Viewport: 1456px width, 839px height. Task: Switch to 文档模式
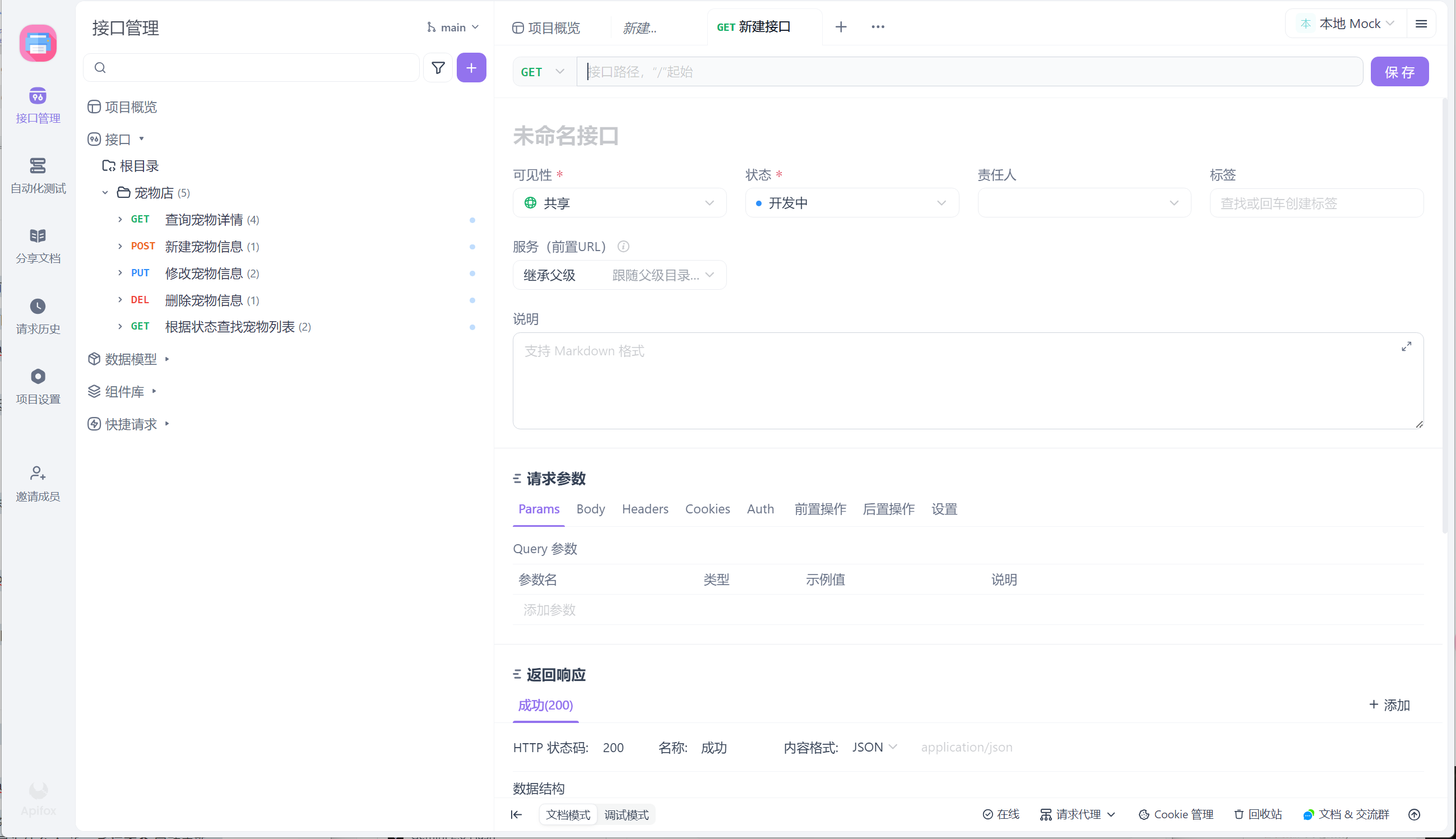pyautogui.click(x=568, y=814)
